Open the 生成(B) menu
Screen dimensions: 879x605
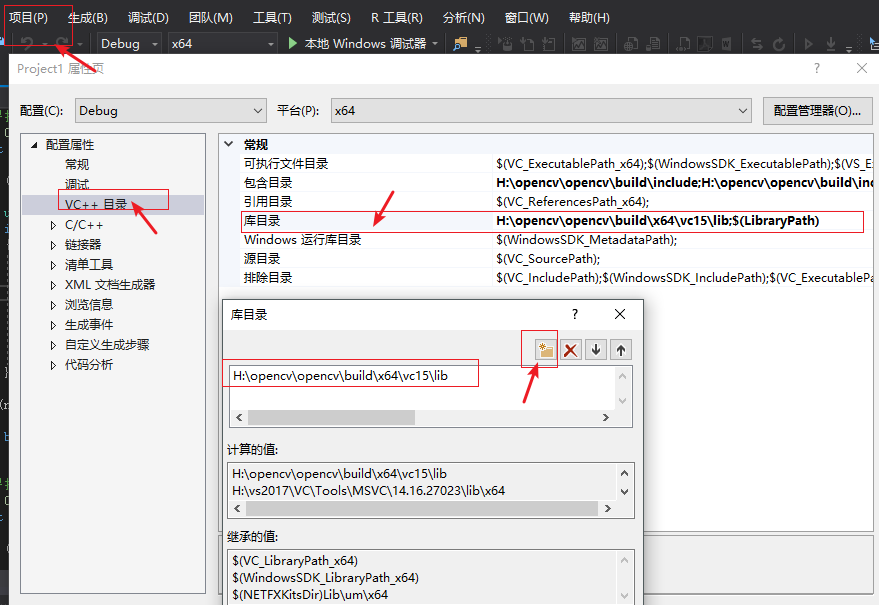tap(87, 17)
